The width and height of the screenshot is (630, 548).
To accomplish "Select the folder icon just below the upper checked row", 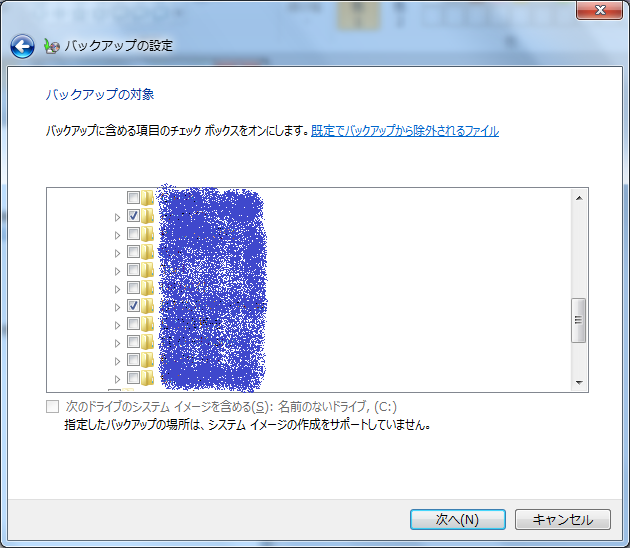I will [x=147, y=233].
